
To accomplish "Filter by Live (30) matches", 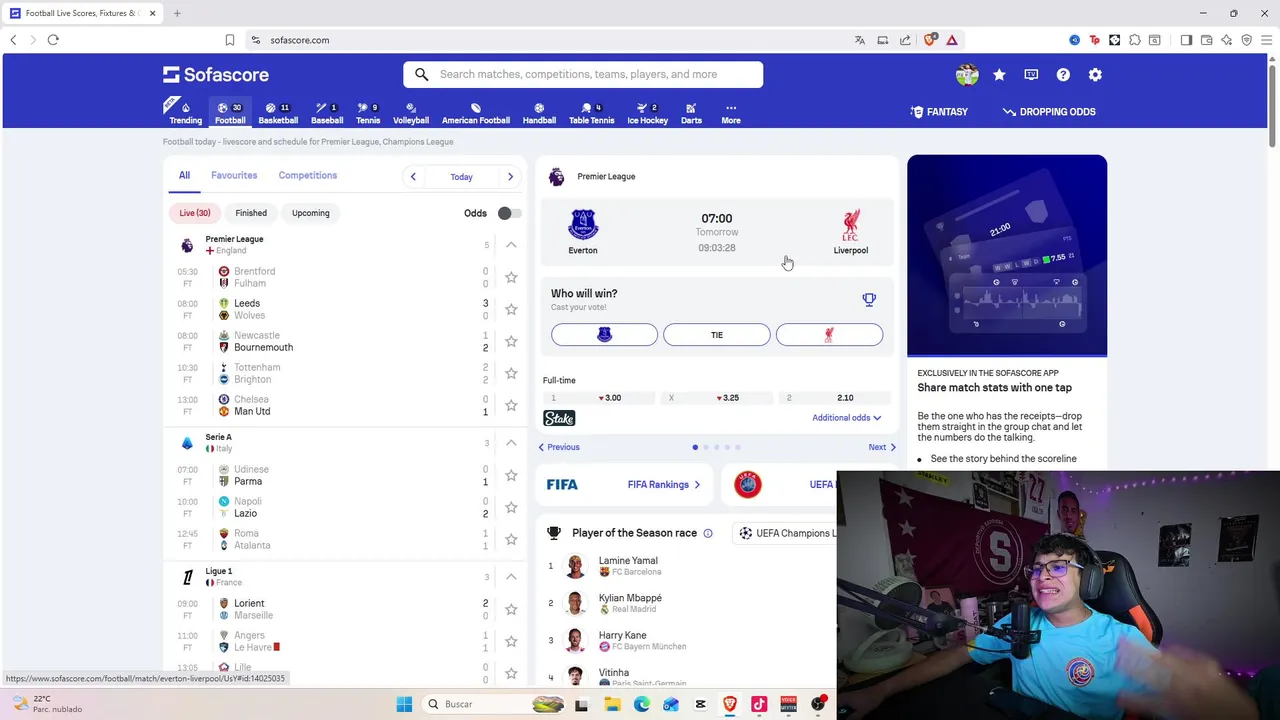I will tap(195, 213).
